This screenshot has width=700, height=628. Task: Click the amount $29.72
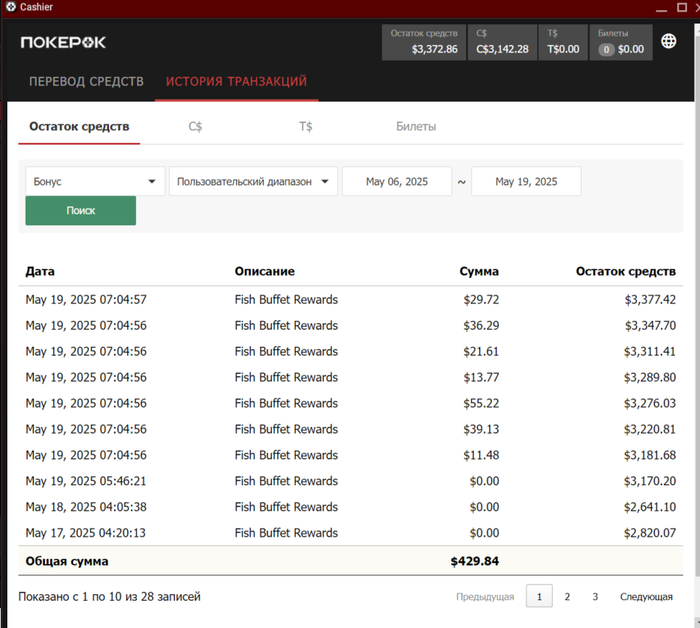[481, 299]
